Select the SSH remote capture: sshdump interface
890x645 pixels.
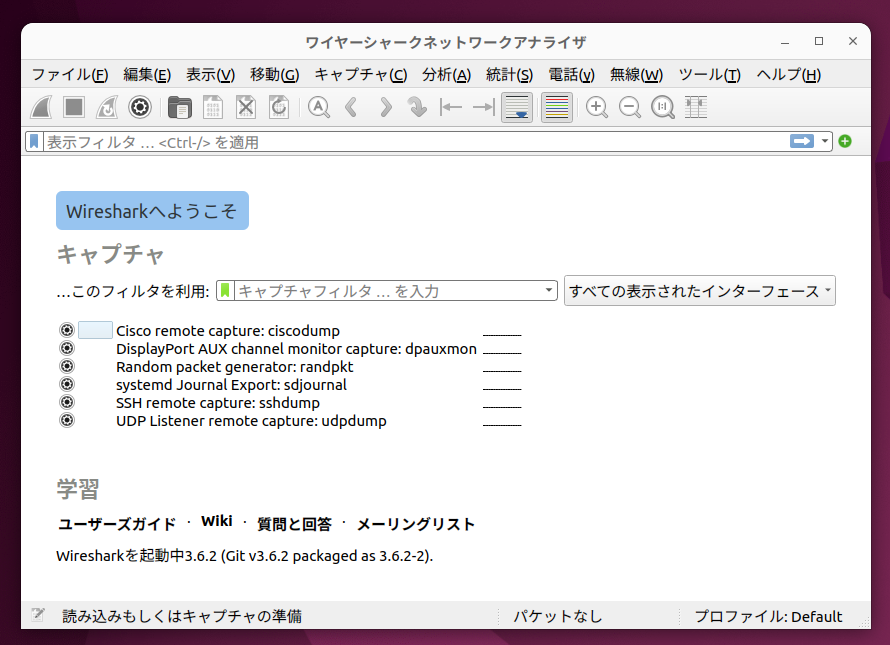[217, 403]
